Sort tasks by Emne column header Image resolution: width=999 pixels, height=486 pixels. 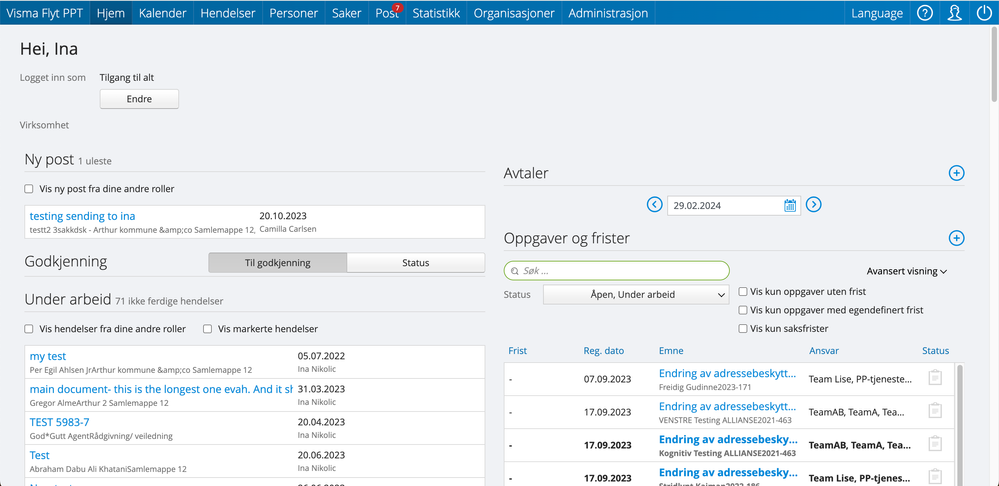(671, 350)
